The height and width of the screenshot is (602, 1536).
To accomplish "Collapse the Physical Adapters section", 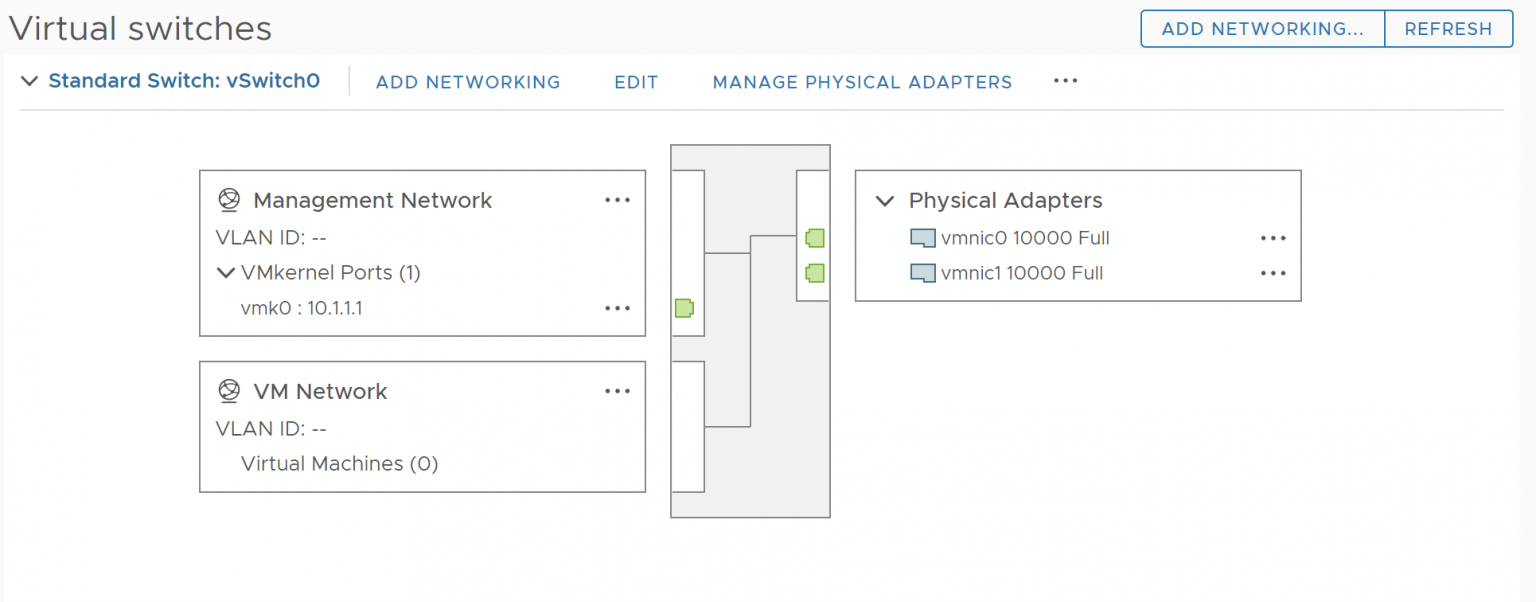I will [884, 200].
